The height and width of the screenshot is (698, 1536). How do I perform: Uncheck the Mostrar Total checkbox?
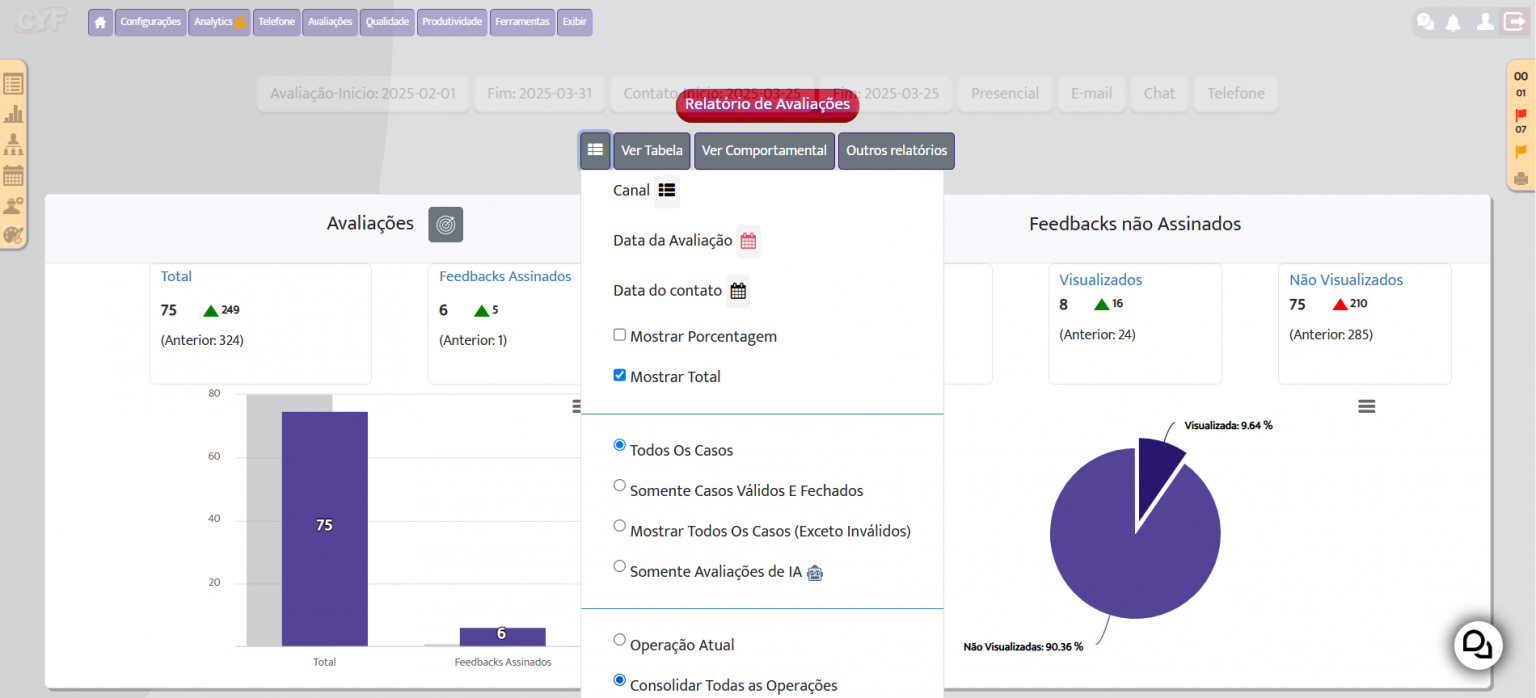click(x=620, y=375)
